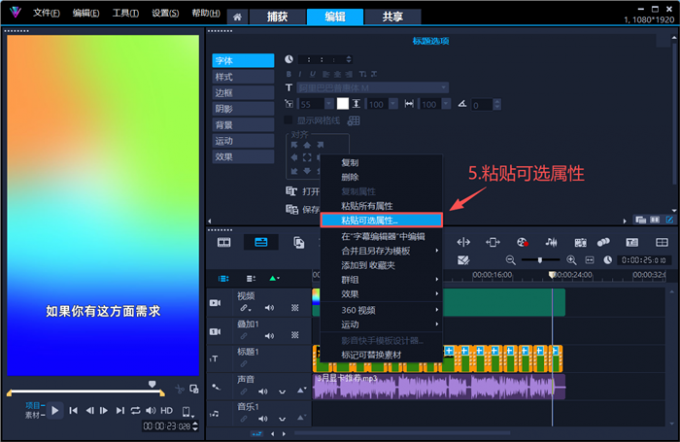The image size is (680, 442).
Task: Show all visible tracks icon
Action: click(x=223, y=278)
